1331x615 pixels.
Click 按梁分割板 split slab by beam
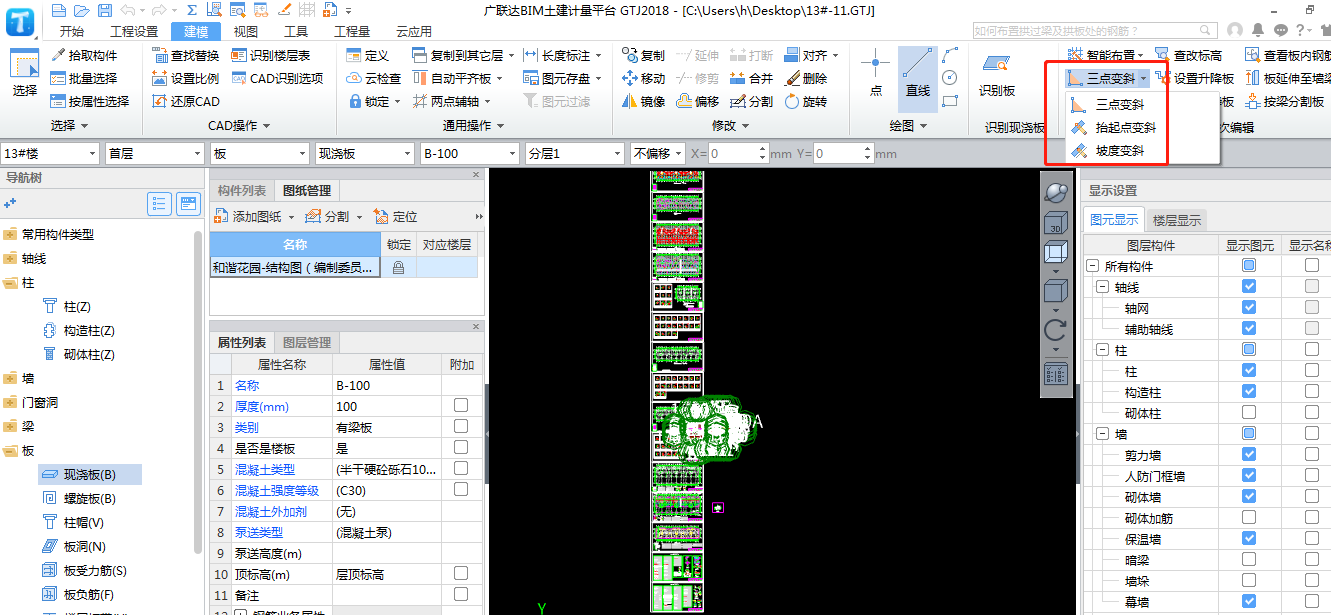[1285, 101]
